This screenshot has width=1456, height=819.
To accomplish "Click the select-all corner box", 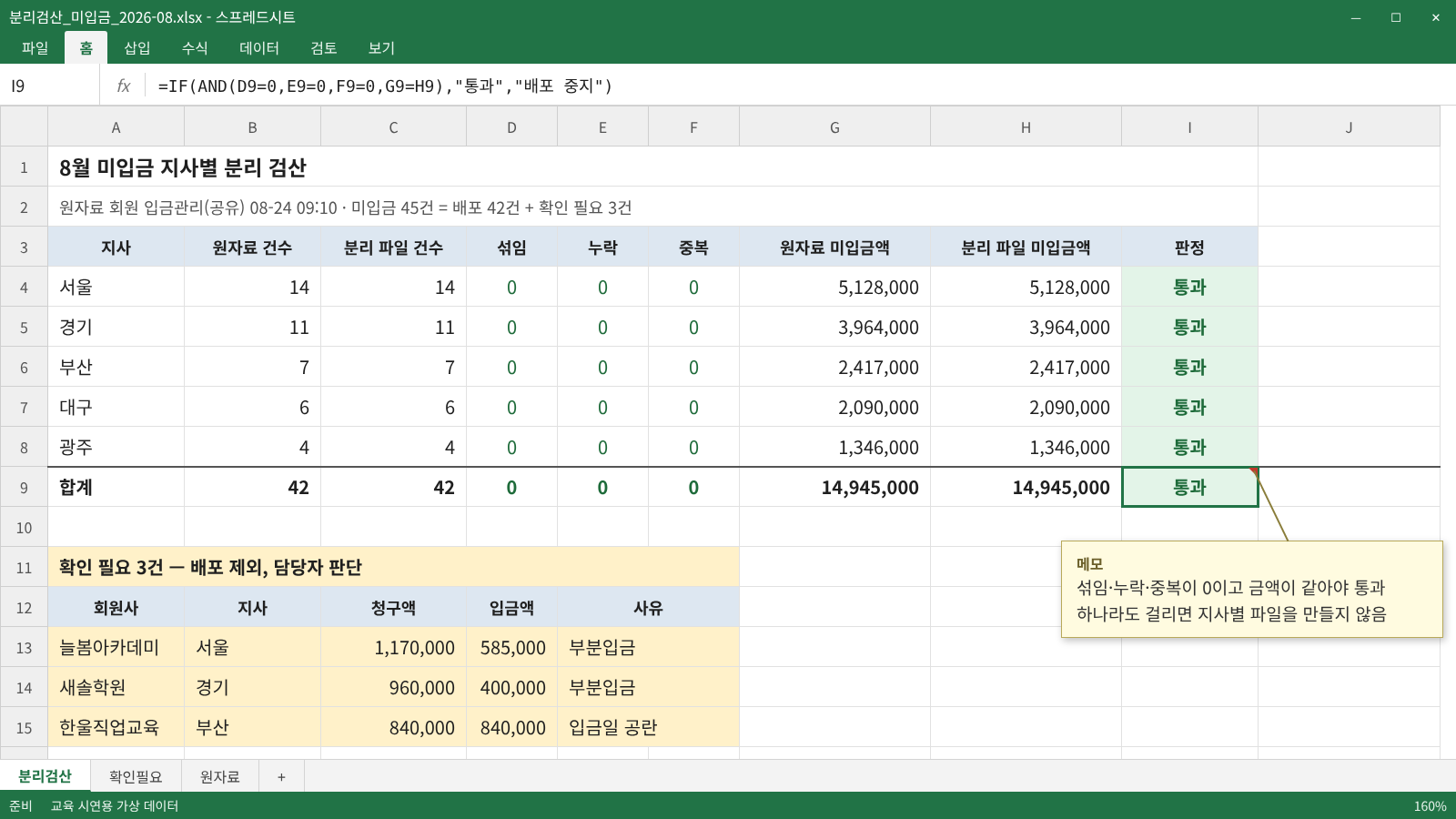I will click(24, 126).
